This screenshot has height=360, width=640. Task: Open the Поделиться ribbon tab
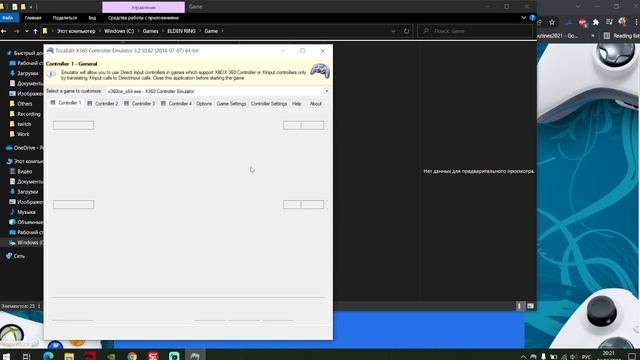pyautogui.click(x=64, y=18)
